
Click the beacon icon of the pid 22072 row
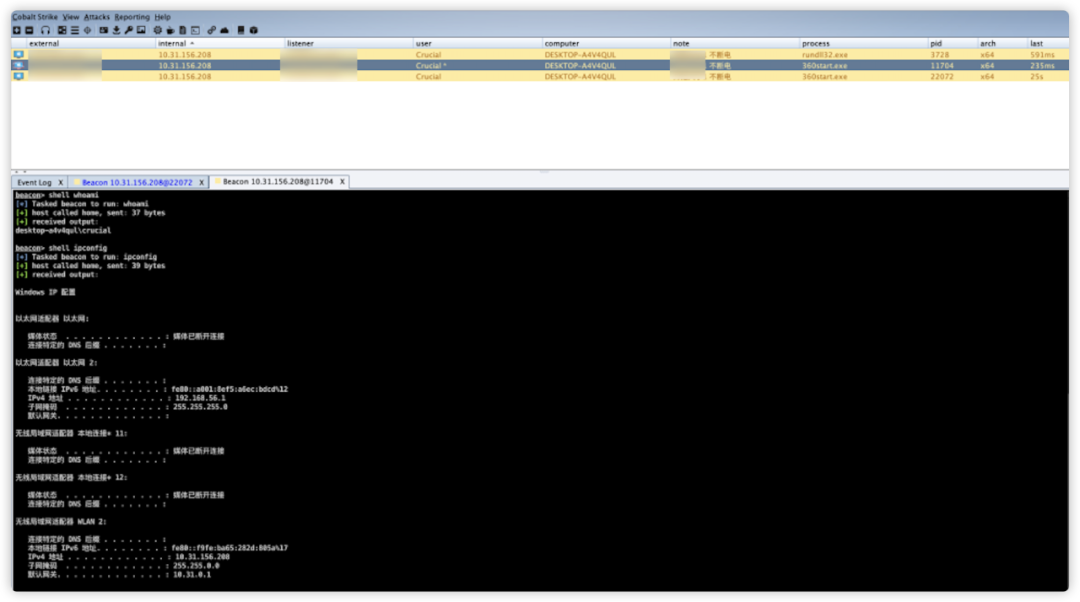tap(19, 76)
